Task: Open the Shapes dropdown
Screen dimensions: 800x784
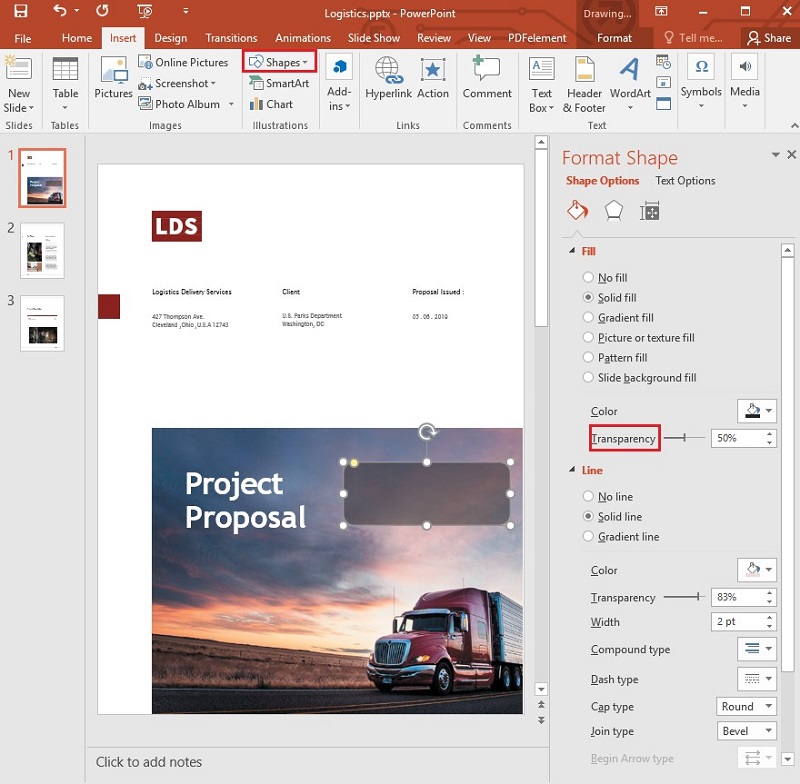Action: pyautogui.click(x=279, y=62)
